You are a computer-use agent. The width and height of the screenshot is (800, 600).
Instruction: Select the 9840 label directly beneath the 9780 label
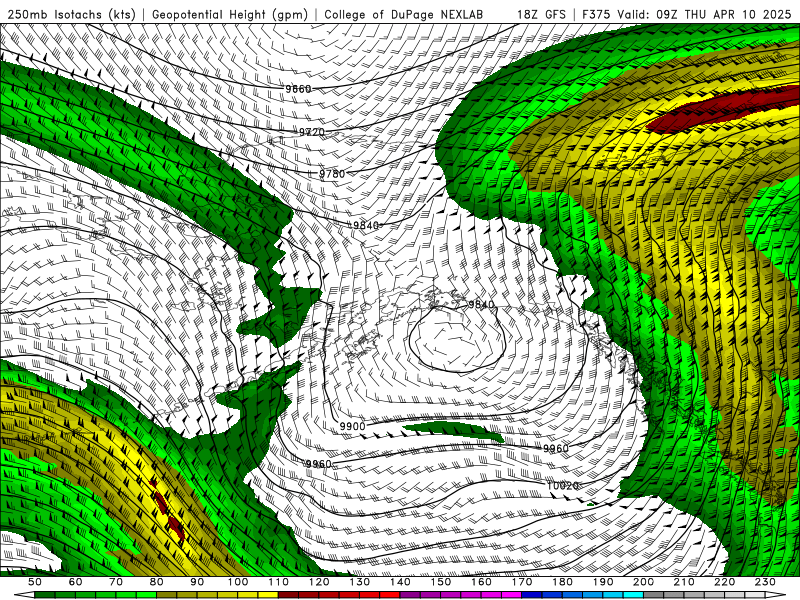coord(366,226)
